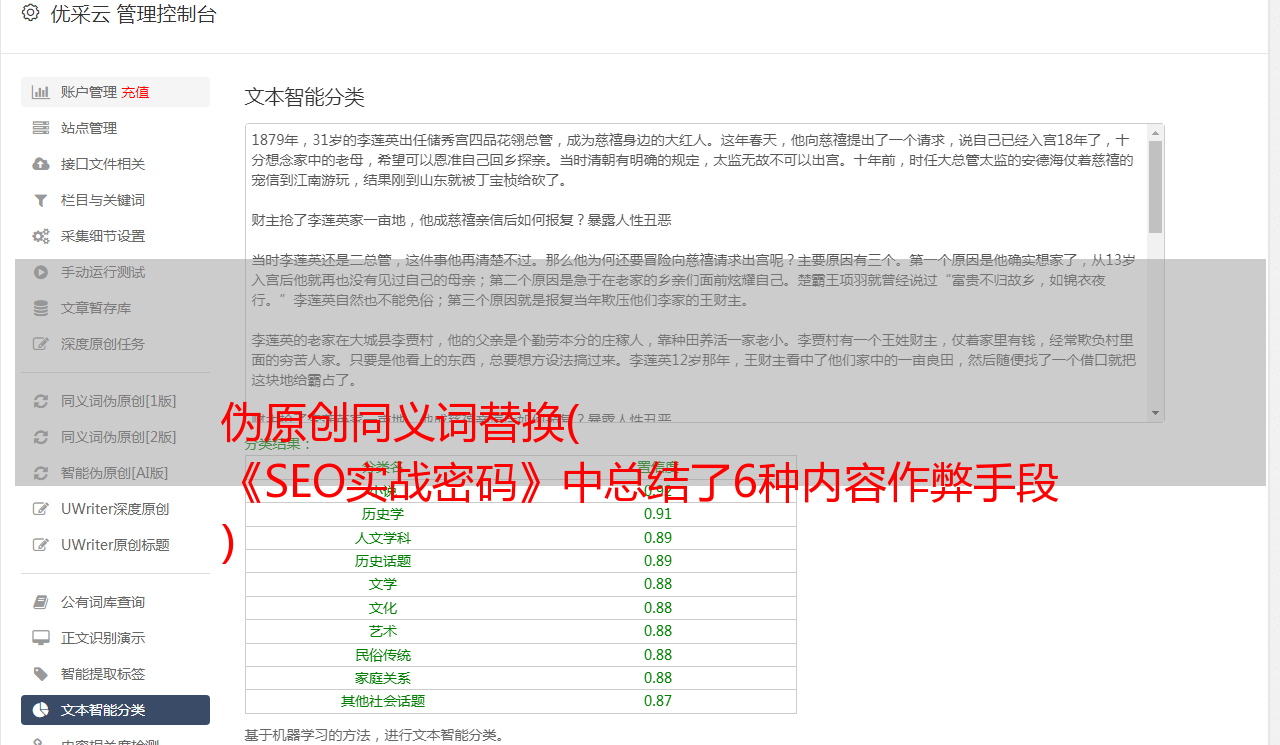Click the 艺术 category cell
1280x745 pixels.
point(383,631)
